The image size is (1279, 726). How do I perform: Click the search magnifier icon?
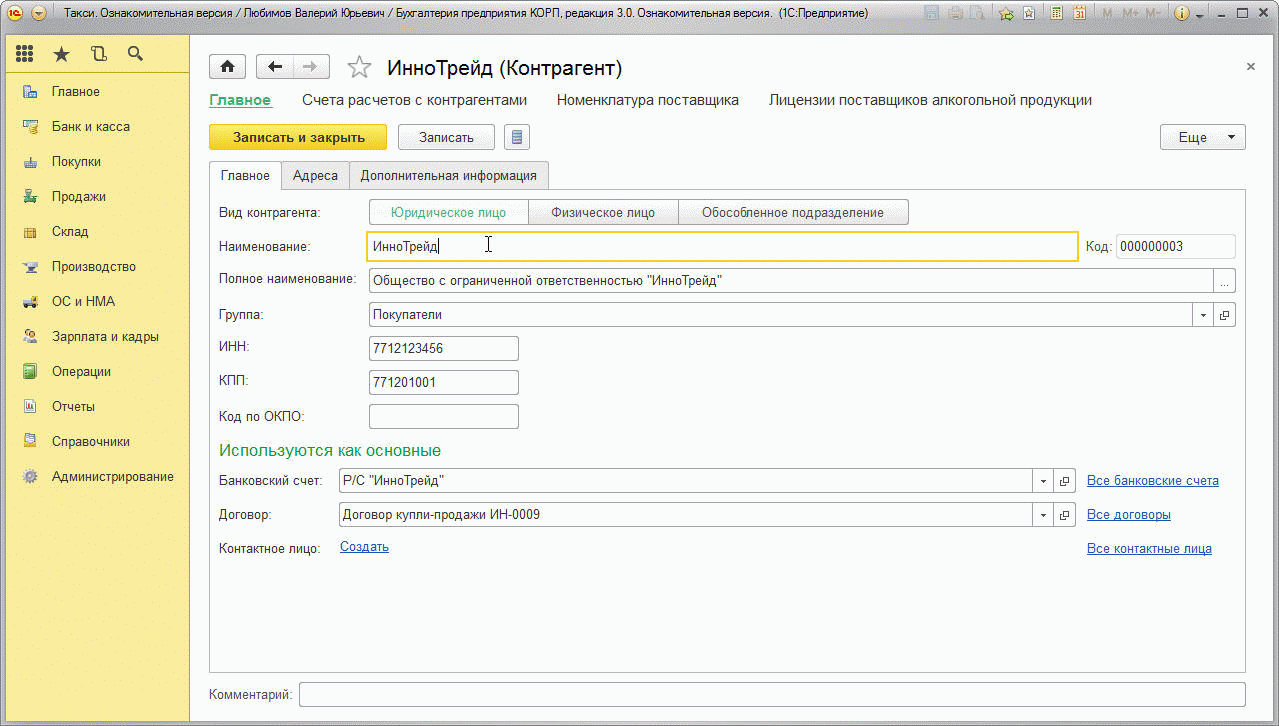(135, 54)
